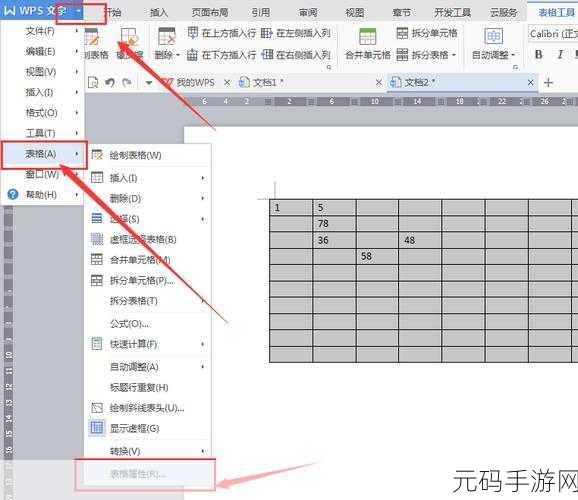Toggle 显示虚框(G) gridlines option
The height and width of the screenshot is (500, 578).
[x=148, y=428]
